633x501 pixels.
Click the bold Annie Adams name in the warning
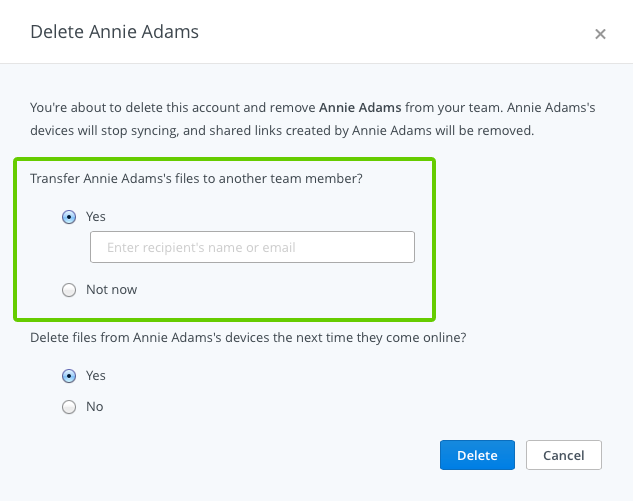point(361,106)
